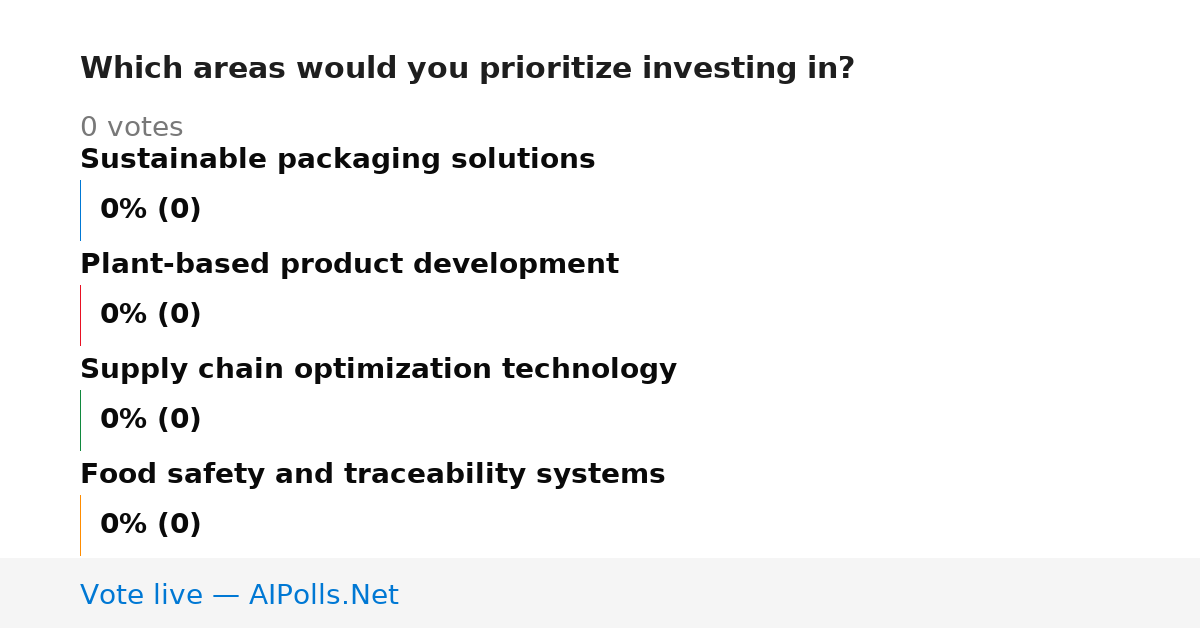Open the Vote live AIPolls.Net link

(x=239, y=596)
